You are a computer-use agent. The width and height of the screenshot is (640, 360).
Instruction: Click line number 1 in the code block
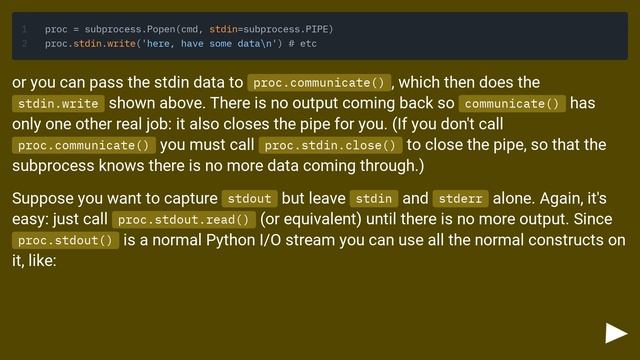coord(24,29)
